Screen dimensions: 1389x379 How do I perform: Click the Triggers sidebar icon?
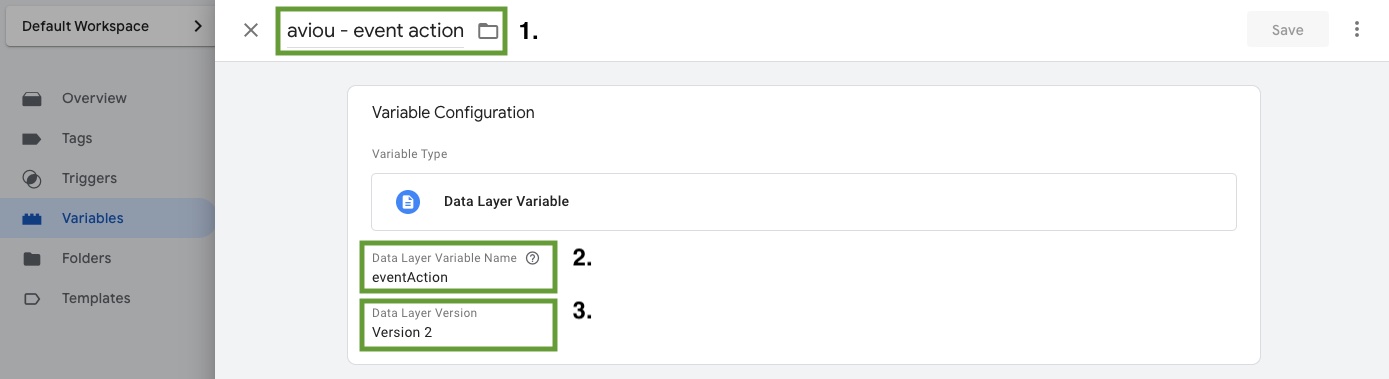(x=32, y=178)
